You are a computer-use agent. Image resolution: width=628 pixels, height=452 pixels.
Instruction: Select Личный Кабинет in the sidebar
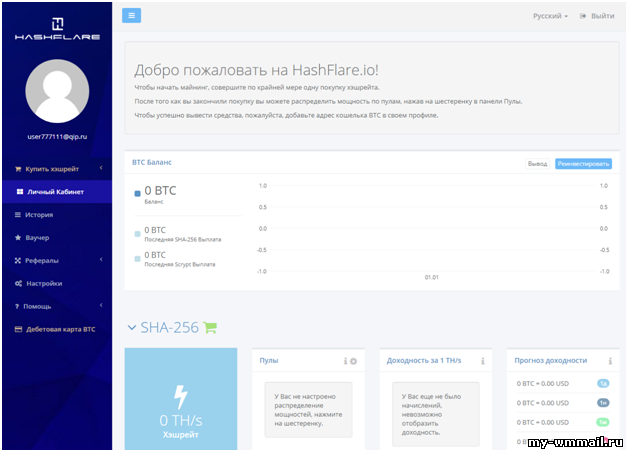pyautogui.click(x=57, y=192)
